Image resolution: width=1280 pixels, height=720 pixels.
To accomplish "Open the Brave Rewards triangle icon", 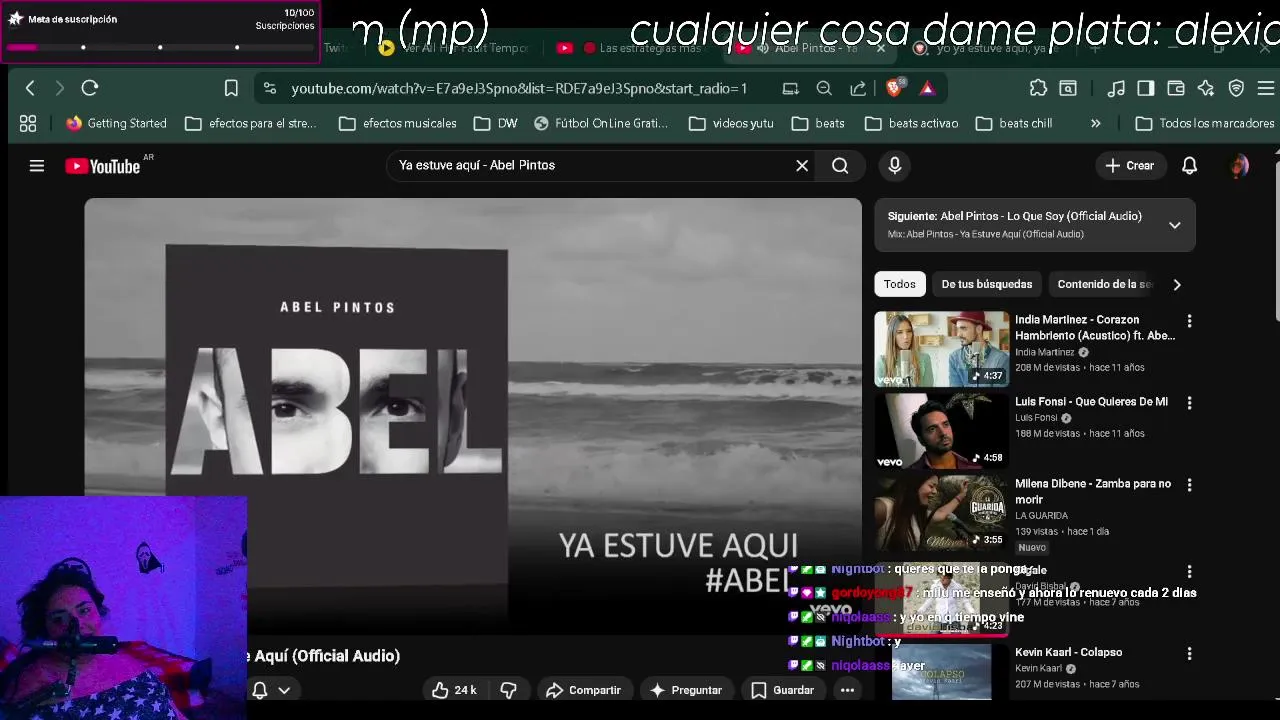I will (928, 88).
